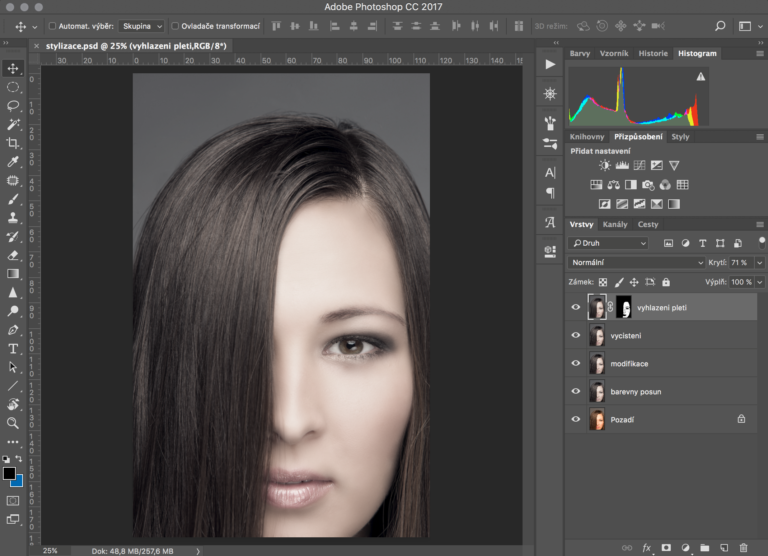Image resolution: width=768 pixels, height=556 pixels.
Task: Activate the Zoom magnifier tool
Action: [13, 423]
